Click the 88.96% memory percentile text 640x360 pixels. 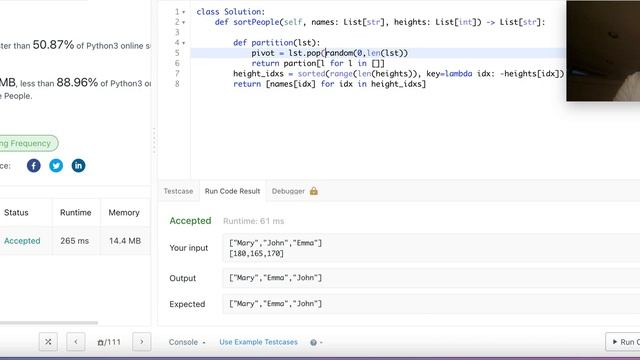point(77,82)
